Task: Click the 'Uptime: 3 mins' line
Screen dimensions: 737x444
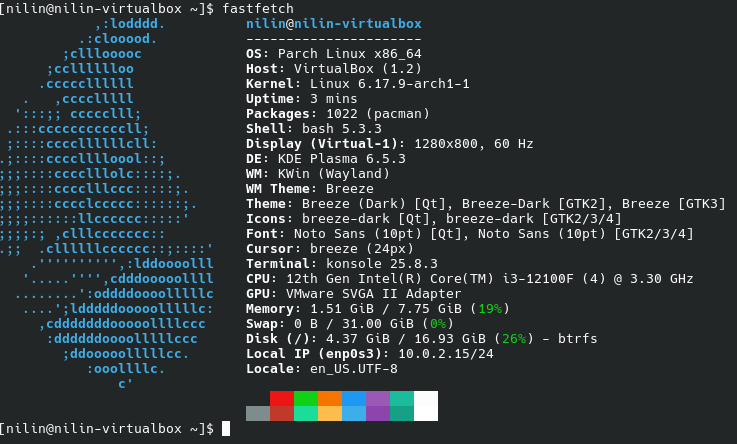Action: (x=301, y=99)
